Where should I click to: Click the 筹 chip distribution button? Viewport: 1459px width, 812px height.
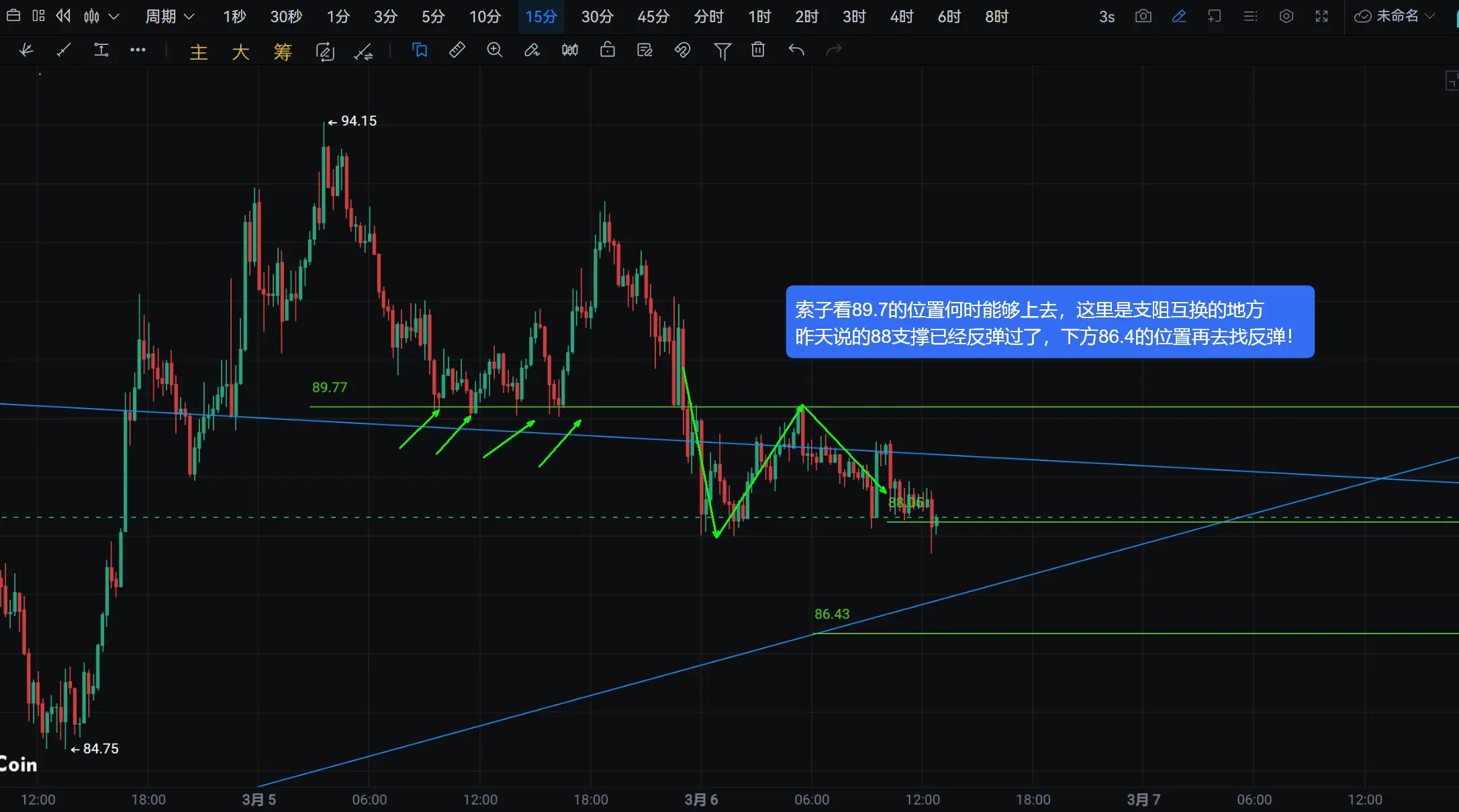(x=283, y=52)
